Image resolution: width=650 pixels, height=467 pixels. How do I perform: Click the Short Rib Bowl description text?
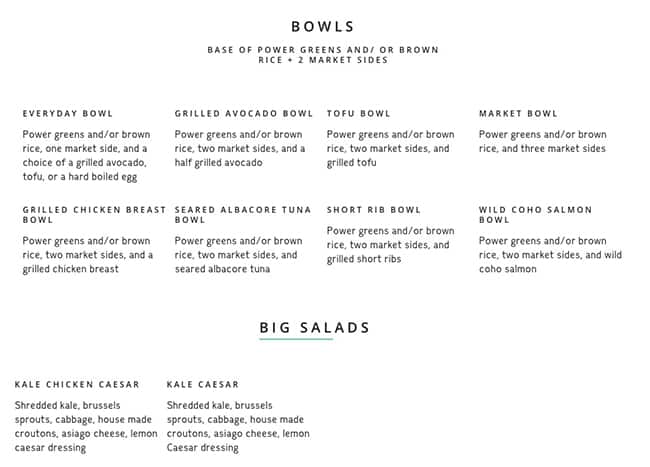pos(390,245)
